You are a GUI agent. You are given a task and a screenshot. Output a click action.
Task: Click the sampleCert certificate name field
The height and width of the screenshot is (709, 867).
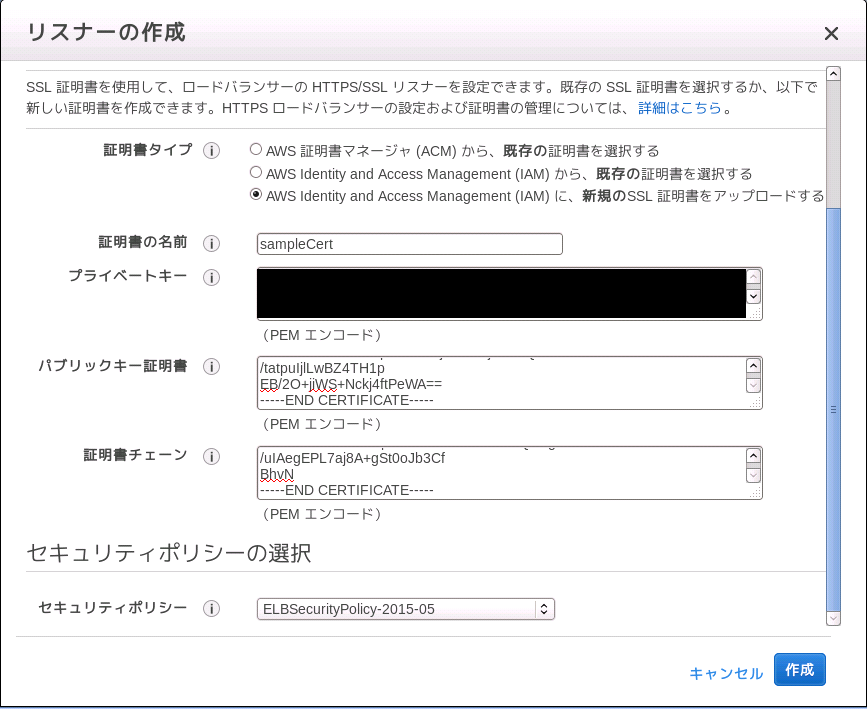[x=409, y=244]
